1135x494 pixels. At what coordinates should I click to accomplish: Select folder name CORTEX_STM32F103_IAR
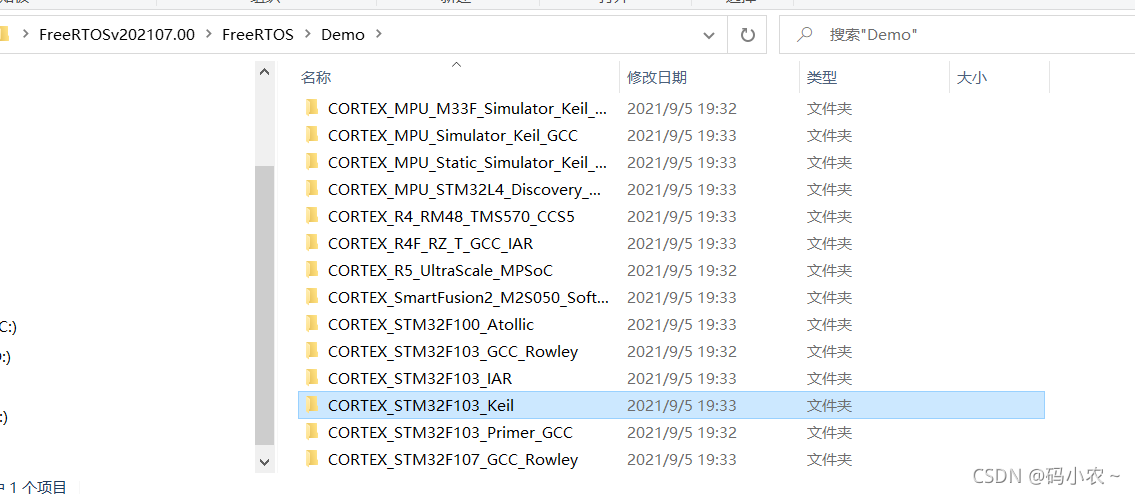[x=420, y=378]
